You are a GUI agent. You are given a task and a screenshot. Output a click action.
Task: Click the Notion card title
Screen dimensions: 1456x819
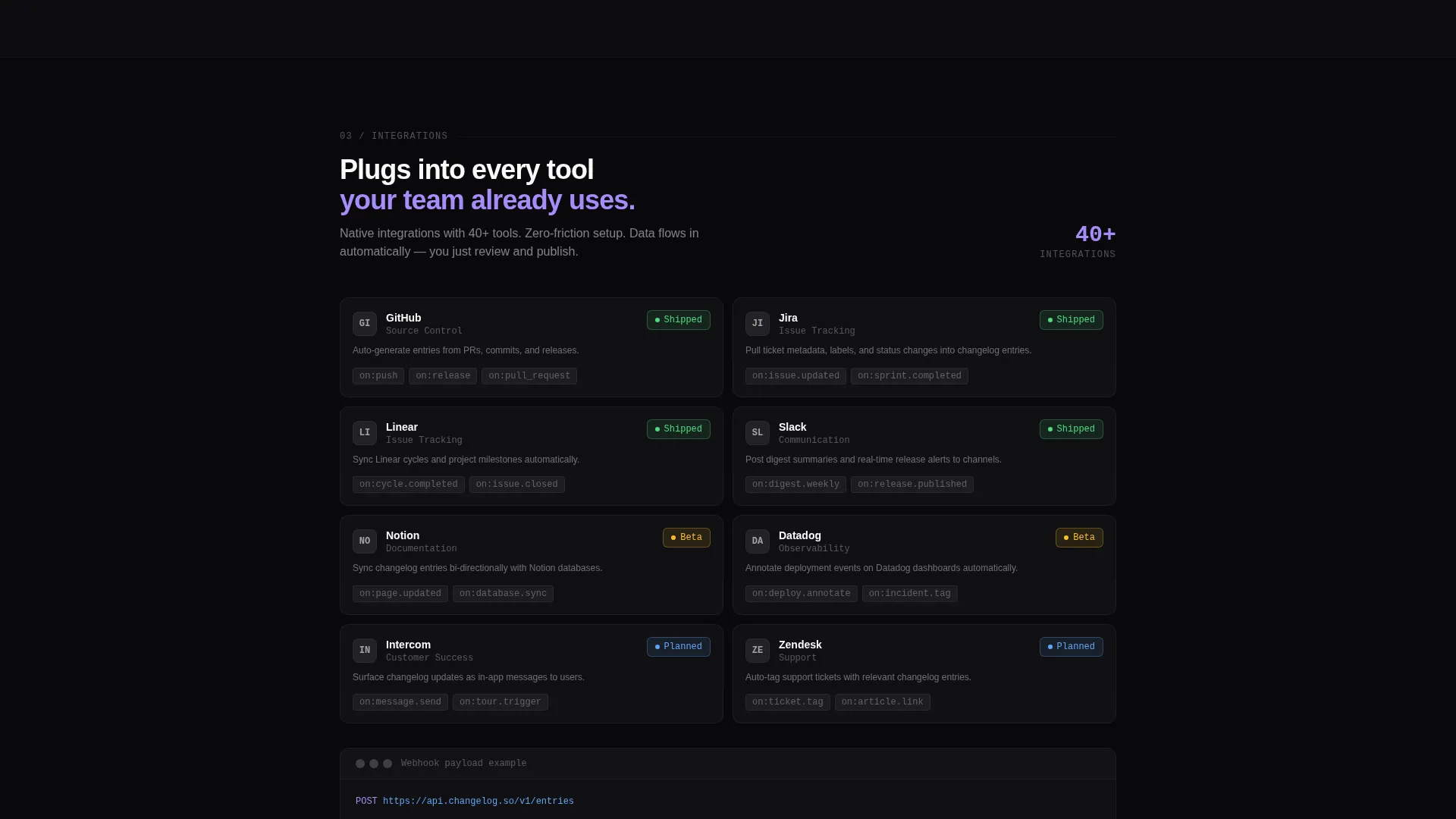403,535
